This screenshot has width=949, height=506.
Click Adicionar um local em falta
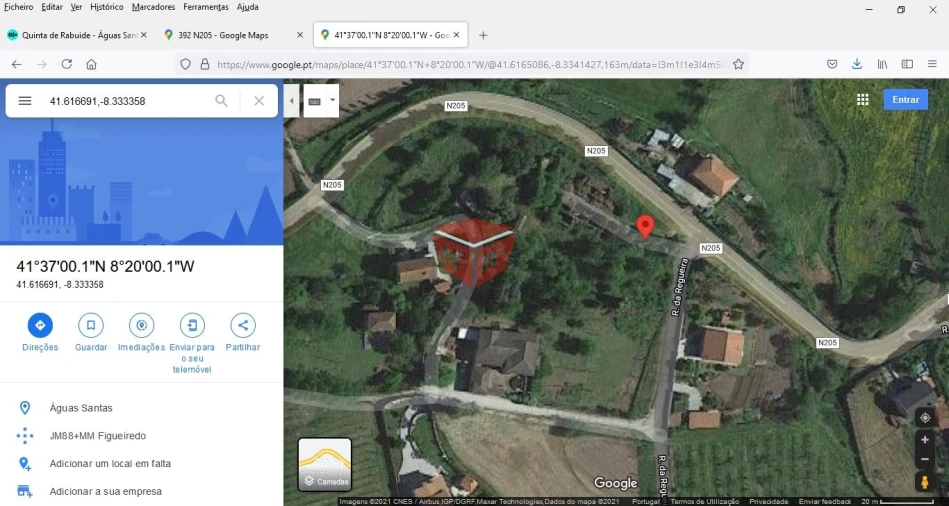(x=110, y=464)
